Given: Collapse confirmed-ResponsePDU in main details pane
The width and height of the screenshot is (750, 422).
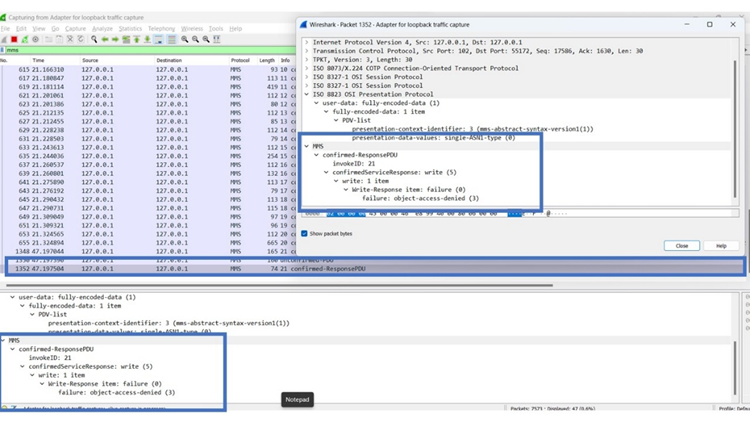Looking at the screenshot, I should (12, 349).
